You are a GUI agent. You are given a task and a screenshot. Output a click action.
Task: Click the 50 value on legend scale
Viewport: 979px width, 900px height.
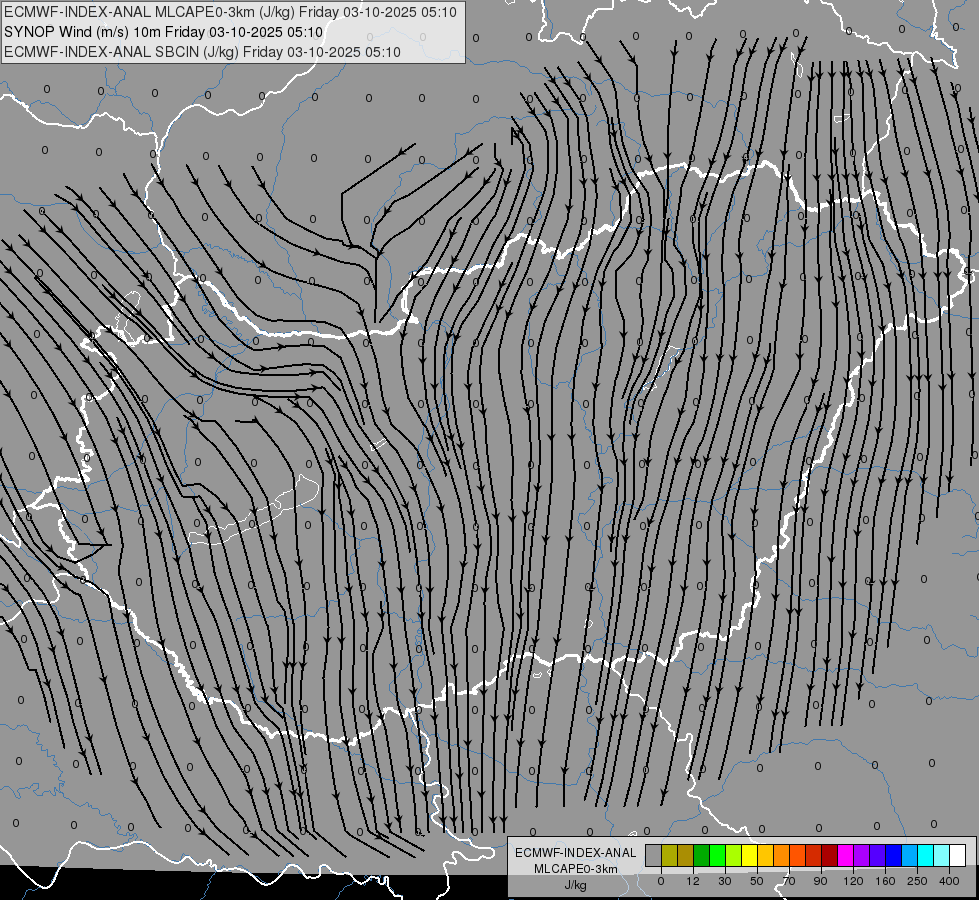(757, 881)
